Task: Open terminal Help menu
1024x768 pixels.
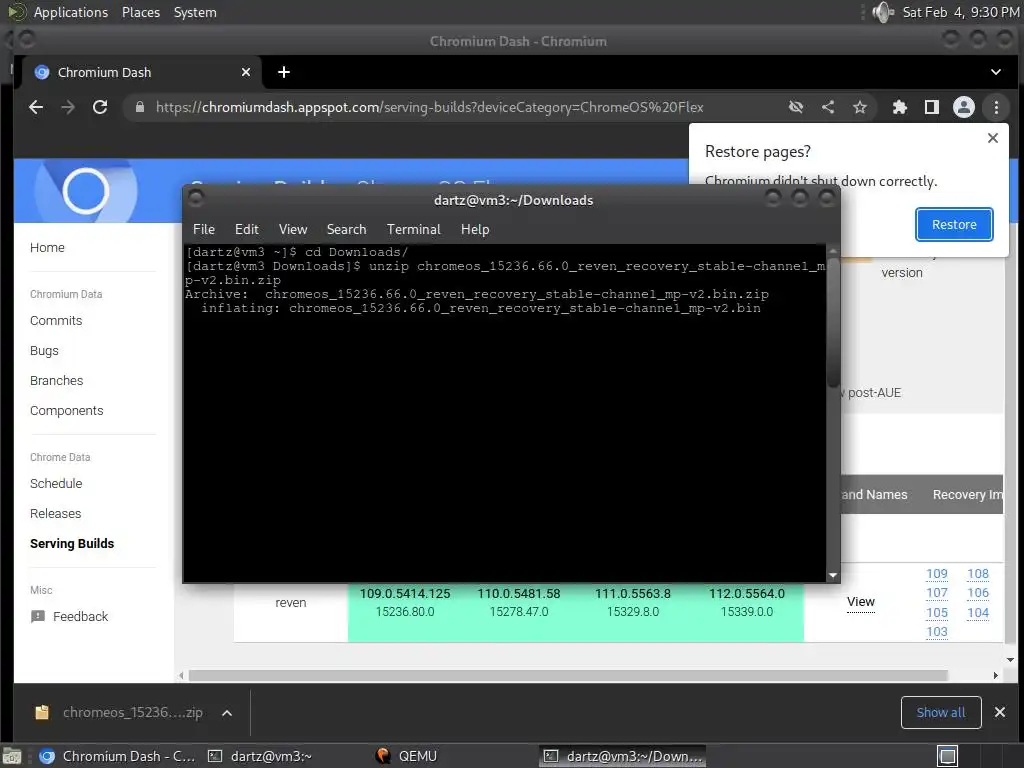Action: click(475, 229)
